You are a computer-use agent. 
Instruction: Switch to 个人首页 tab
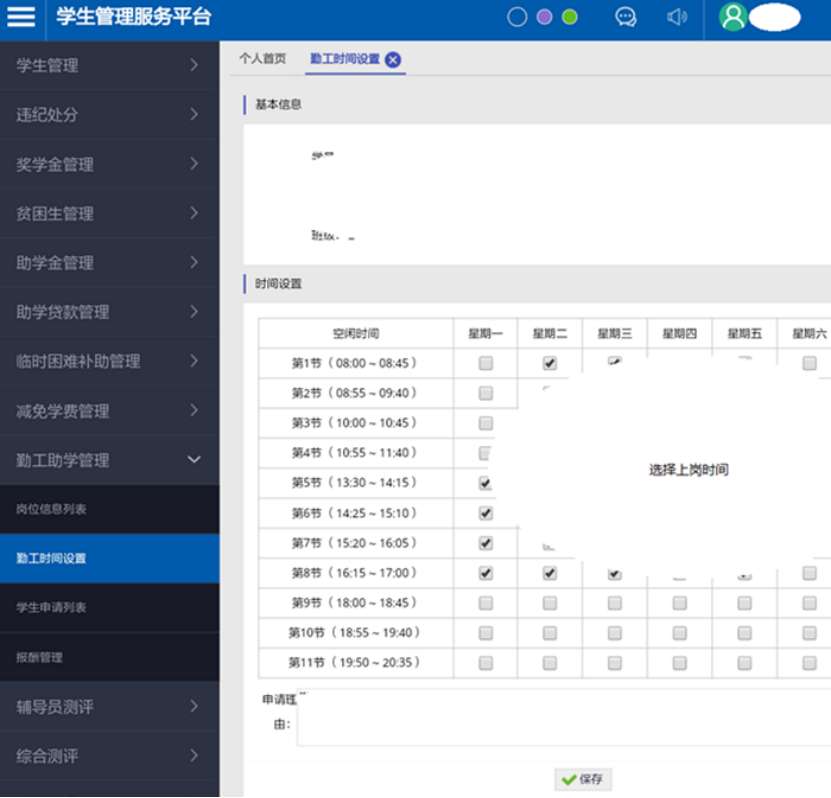[262, 59]
